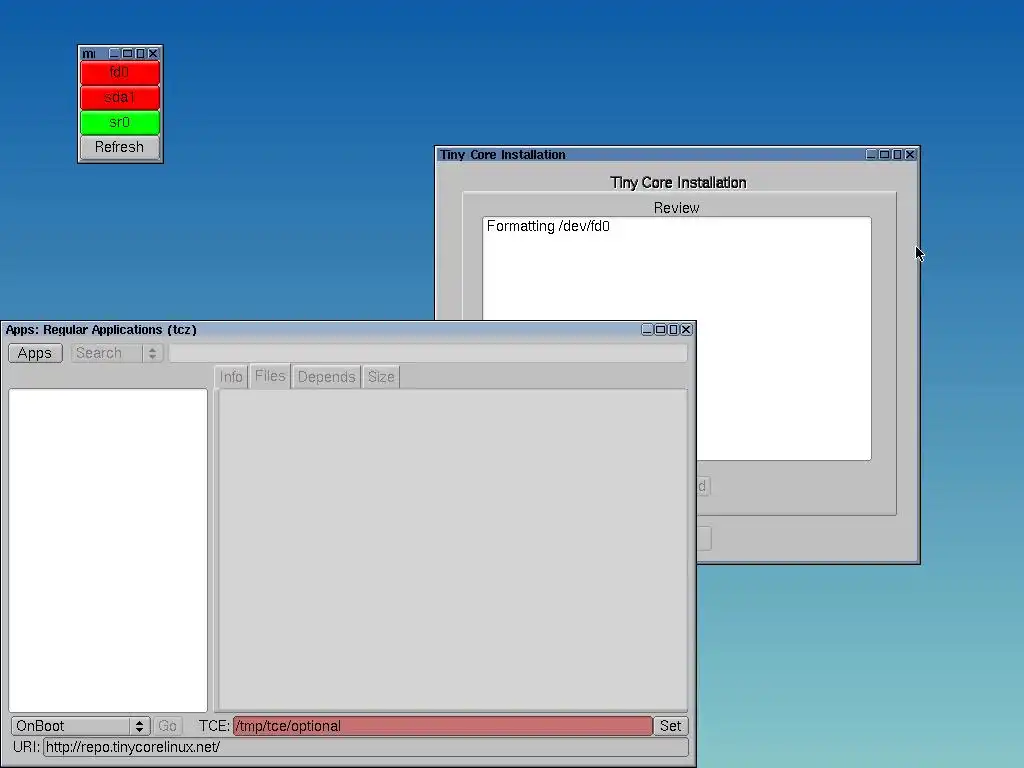Click the Go button in Apps
Viewport: 1024px width, 768px height.
coord(167,726)
